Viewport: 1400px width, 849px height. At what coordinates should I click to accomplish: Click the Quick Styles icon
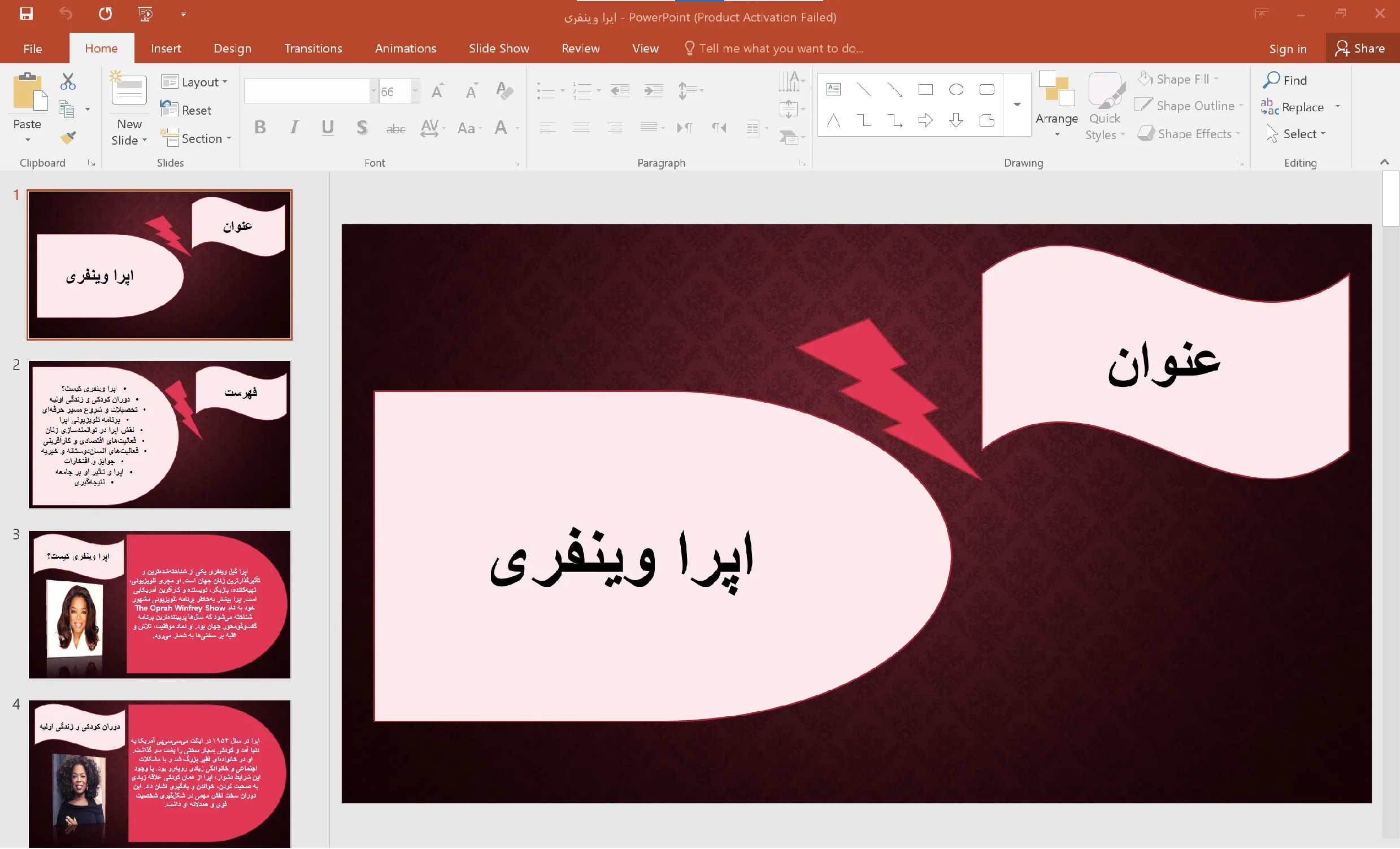coord(1106,90)
